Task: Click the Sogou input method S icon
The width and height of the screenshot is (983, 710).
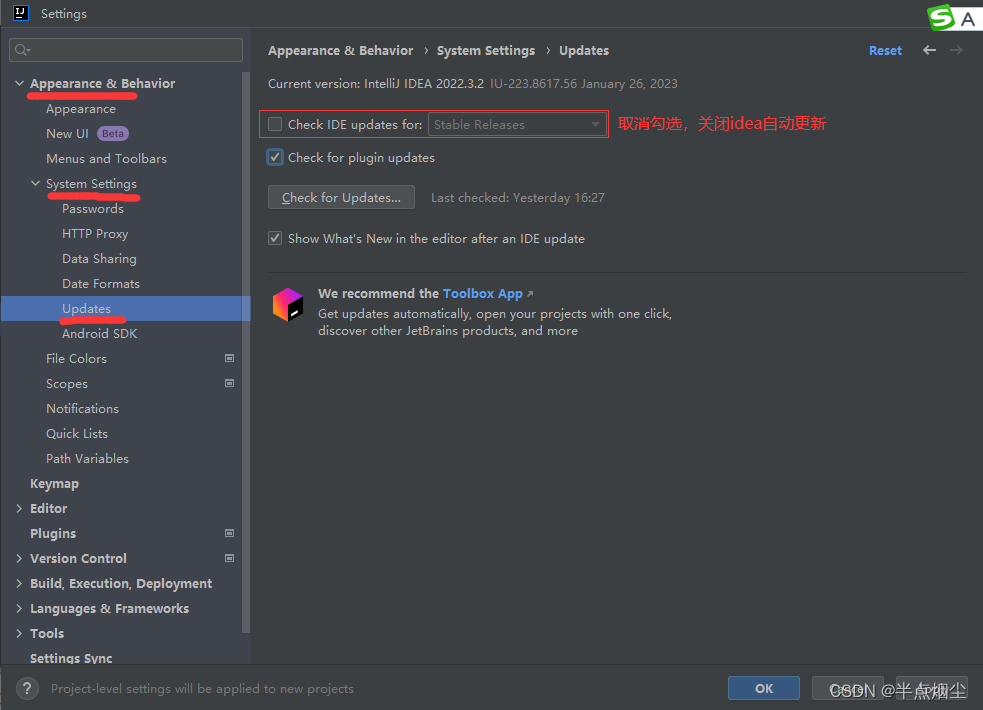Action: click(x=941, y=18)
